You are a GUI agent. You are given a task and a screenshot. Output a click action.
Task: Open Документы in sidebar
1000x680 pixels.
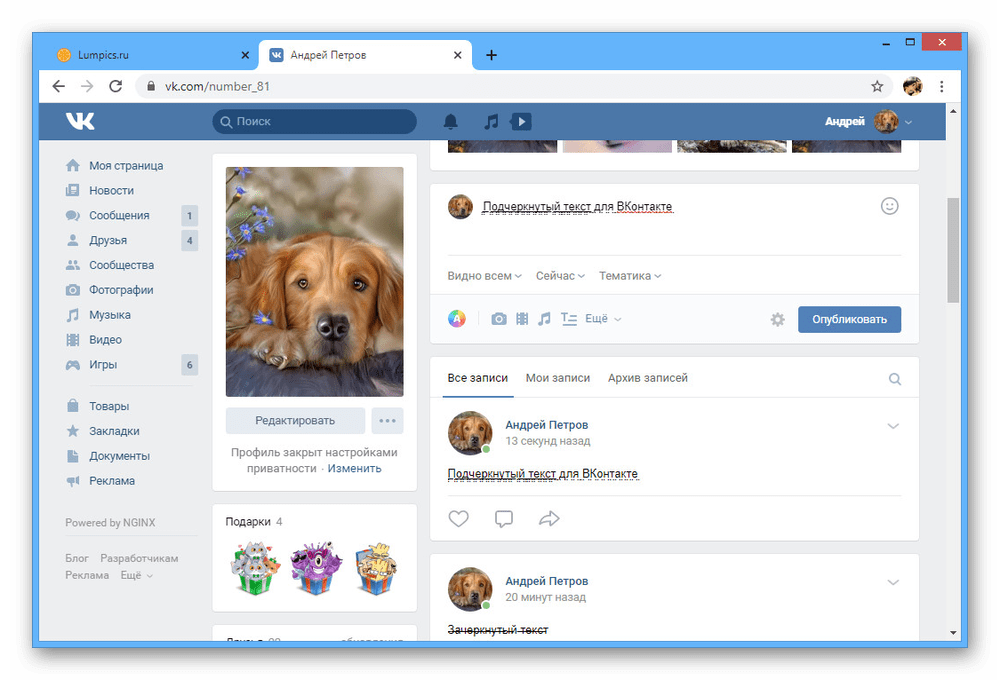[119, 455]
